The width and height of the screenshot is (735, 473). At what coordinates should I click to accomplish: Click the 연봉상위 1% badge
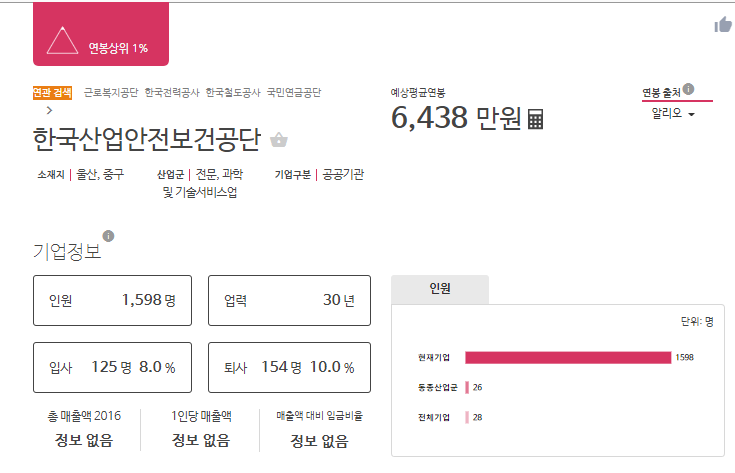pos(101,34)
